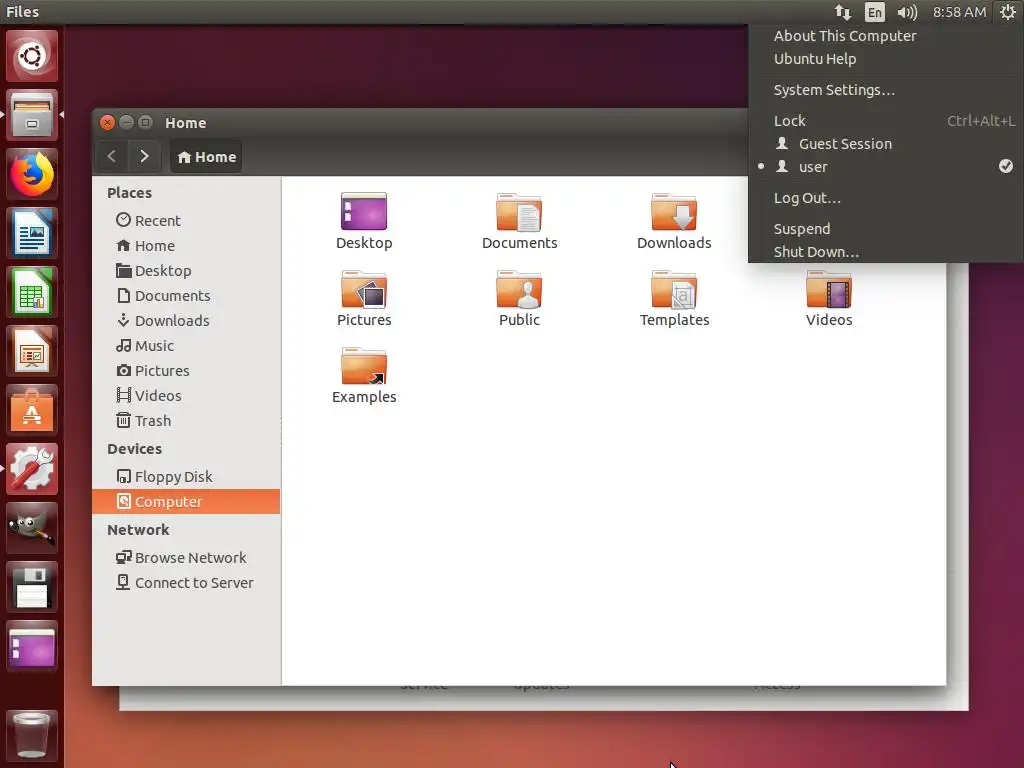Open the Examples shortcut folder
The height and width of the screenshot is (768, 1024).
(x=364, y=366)
